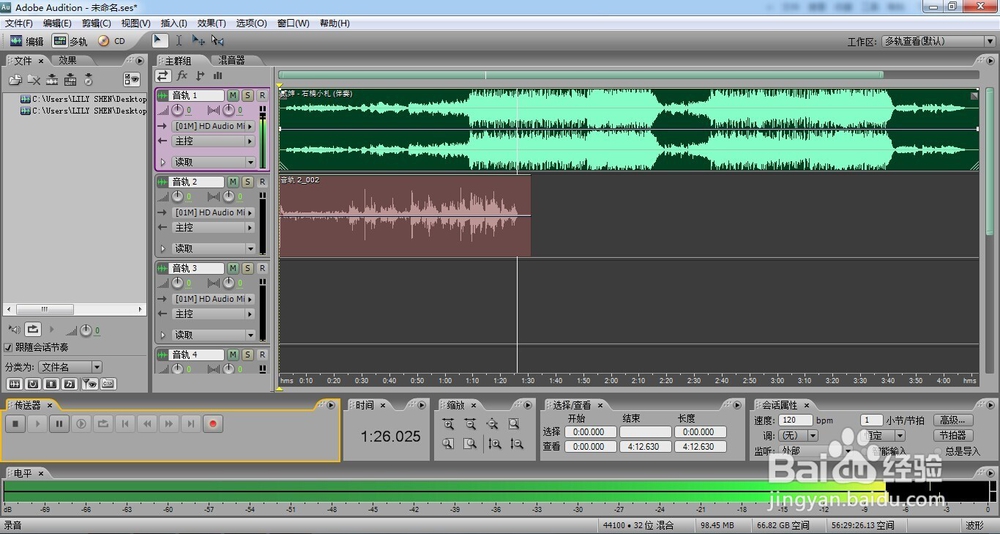Image resolution: width=1000 pixels, height=534 pixels.
Task: Open the 编辑(E) menu
Action: click(57, 23)
